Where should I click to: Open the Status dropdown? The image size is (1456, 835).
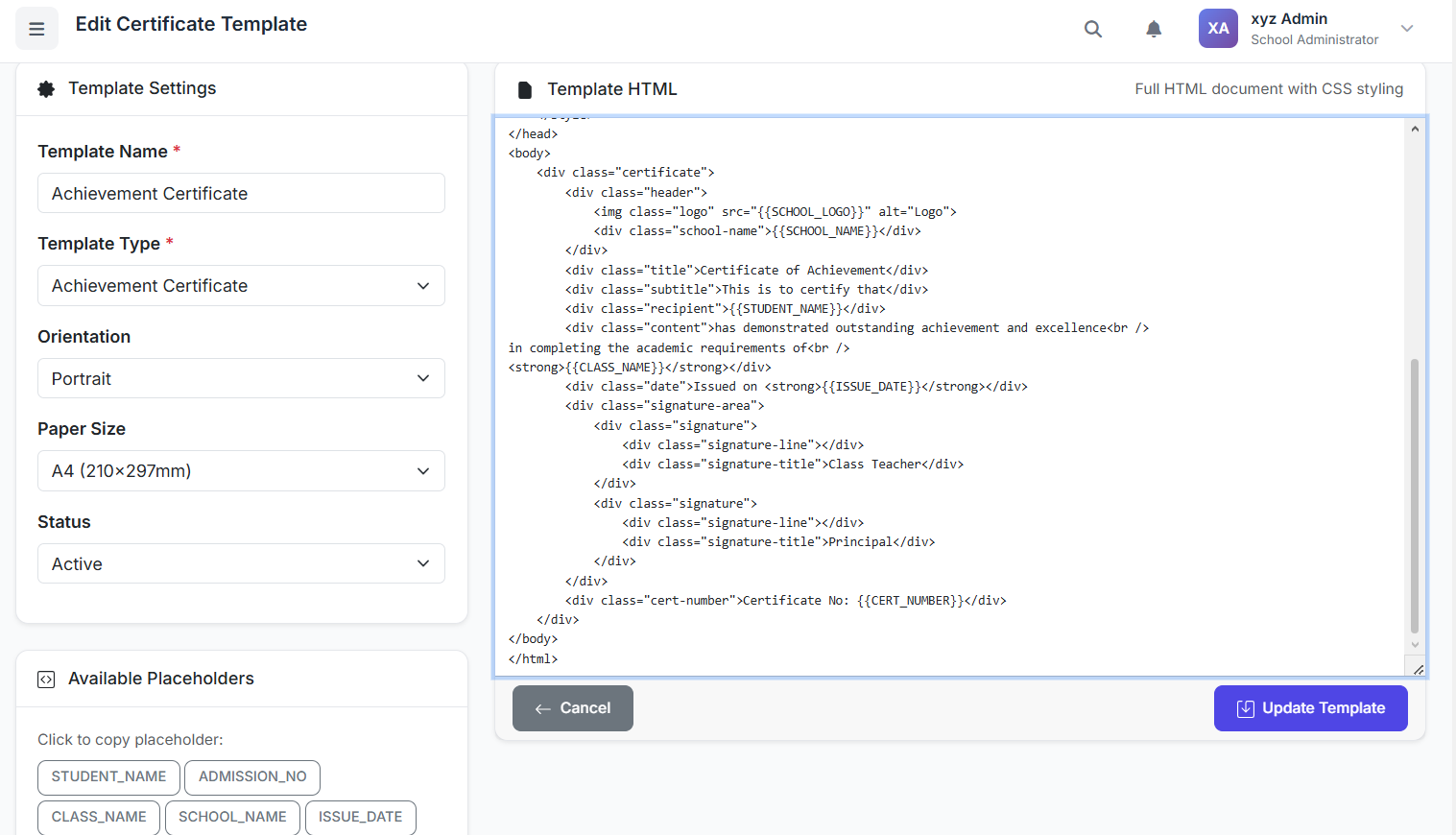241,564
